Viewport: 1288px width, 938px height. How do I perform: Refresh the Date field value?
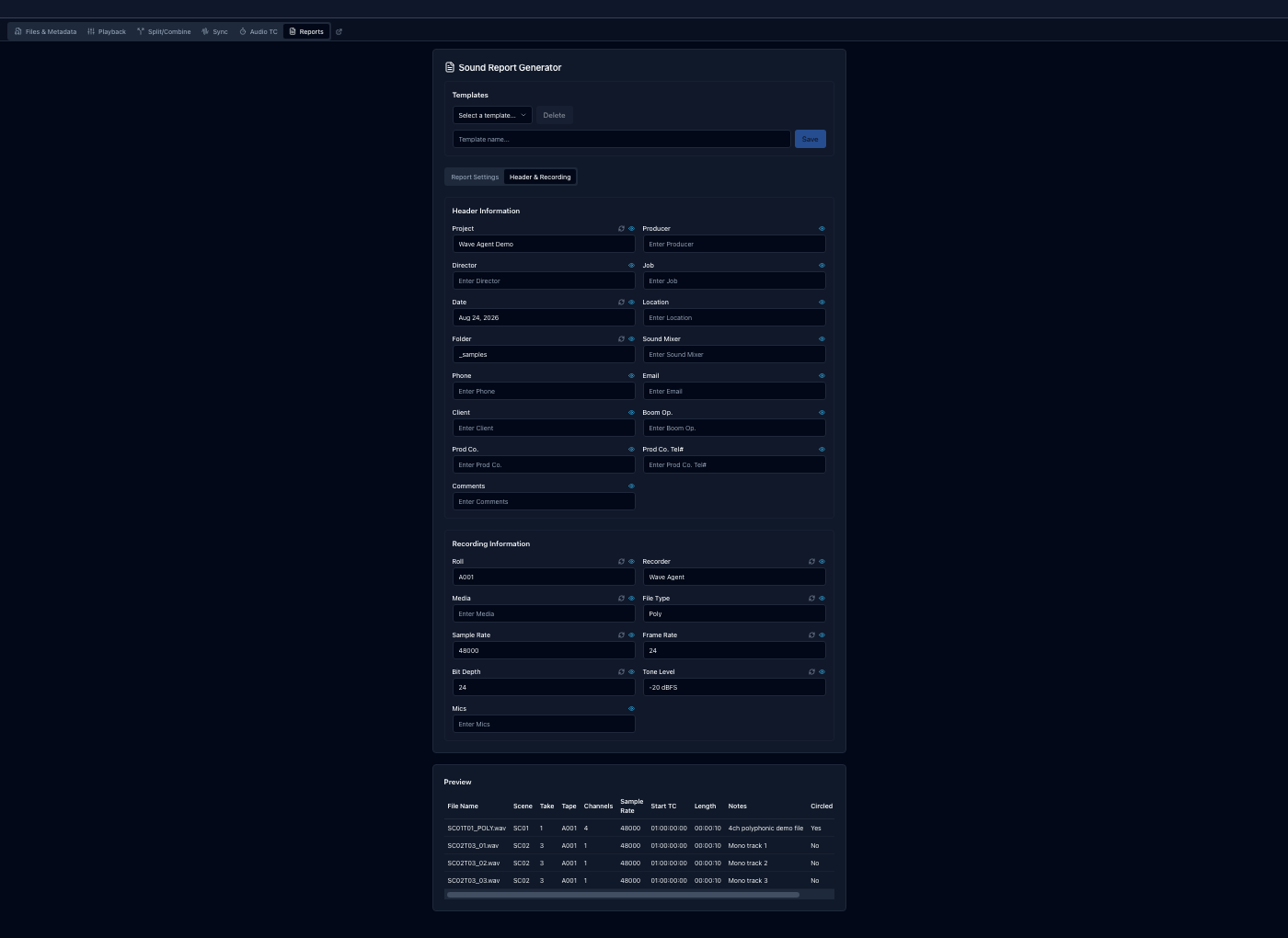(x=621, y=302)
